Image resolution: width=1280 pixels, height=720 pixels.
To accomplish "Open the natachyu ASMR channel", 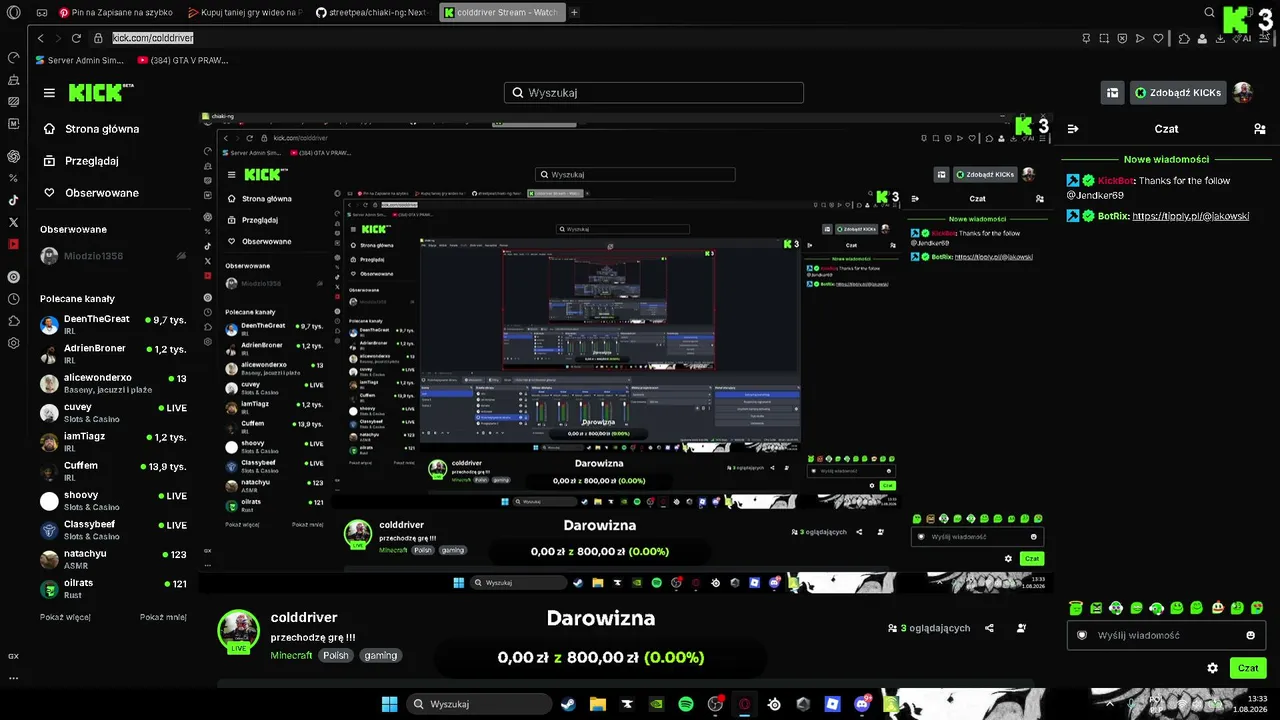I will 113,559.
